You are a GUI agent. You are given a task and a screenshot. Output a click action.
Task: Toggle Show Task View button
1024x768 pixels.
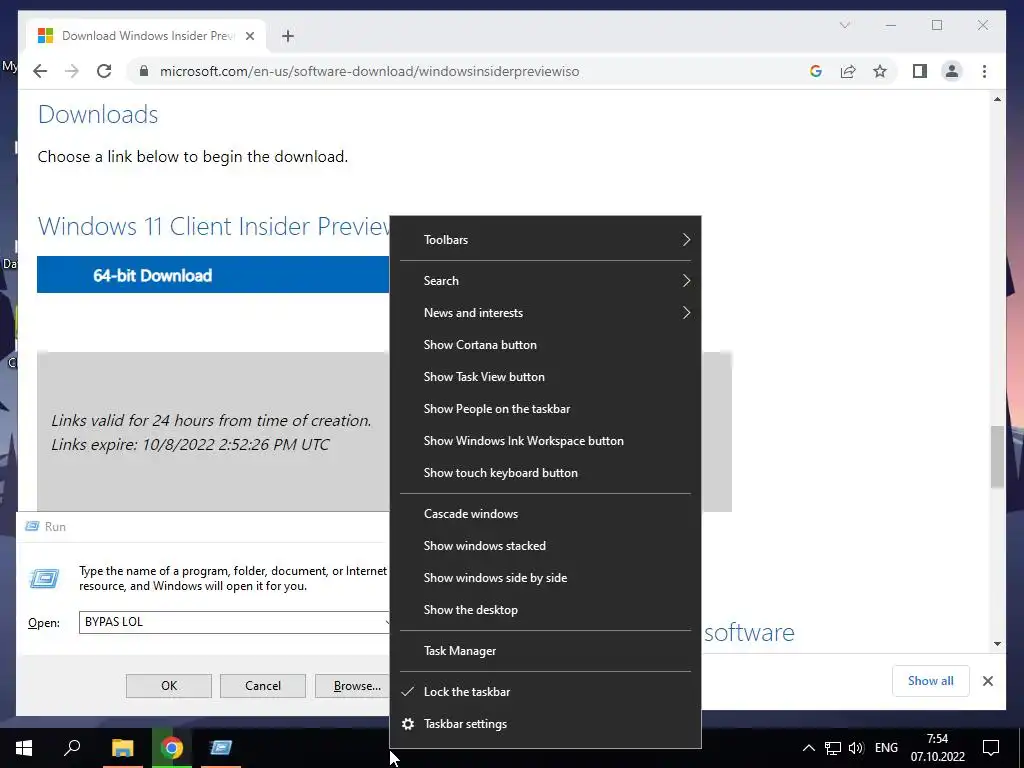coord(545,377)
